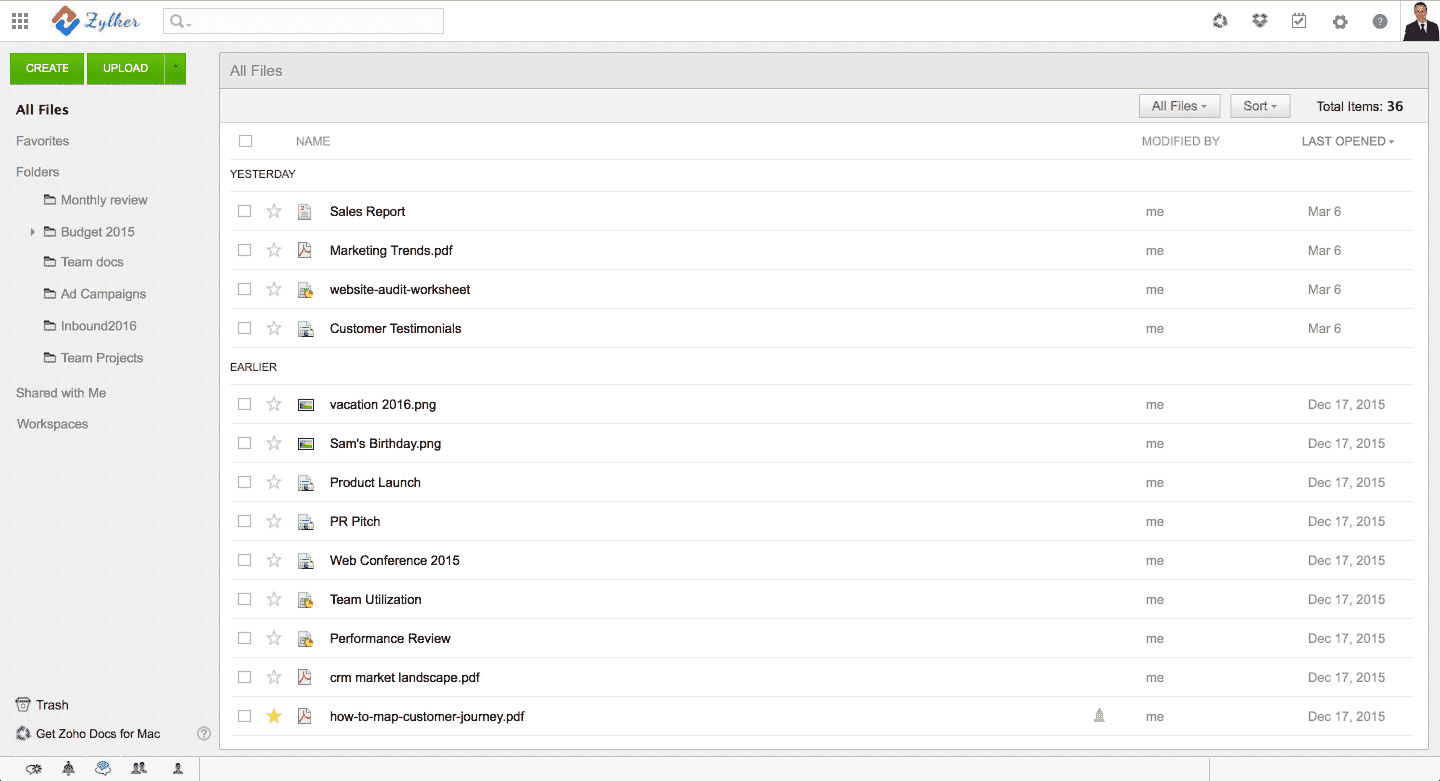Click the Zylker logo
The image size is (1440, 781).
pyautogui.click(x=96, y=21)
